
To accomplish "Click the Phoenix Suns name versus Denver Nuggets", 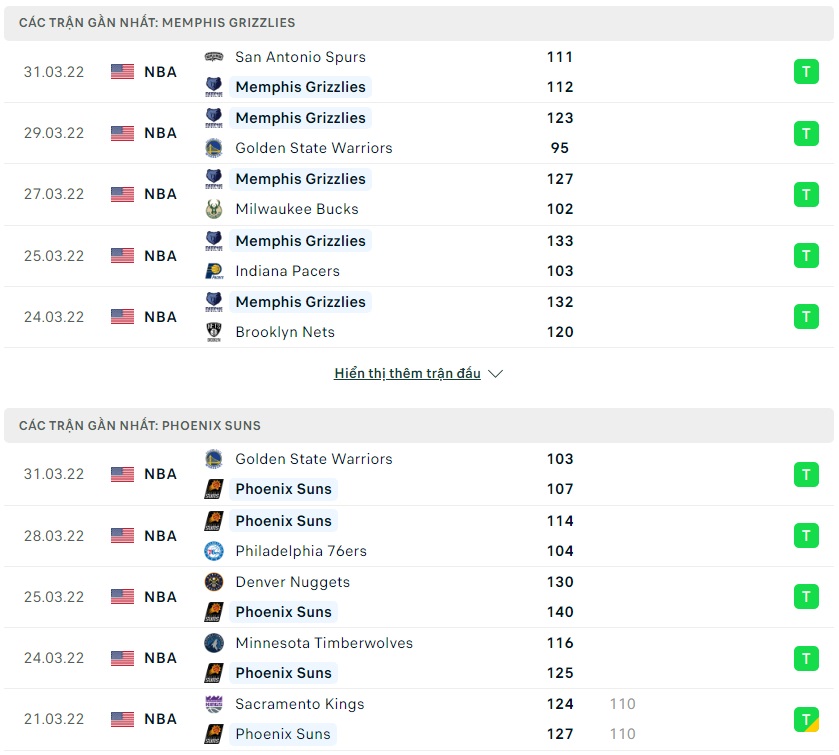I will click(283, 612).
